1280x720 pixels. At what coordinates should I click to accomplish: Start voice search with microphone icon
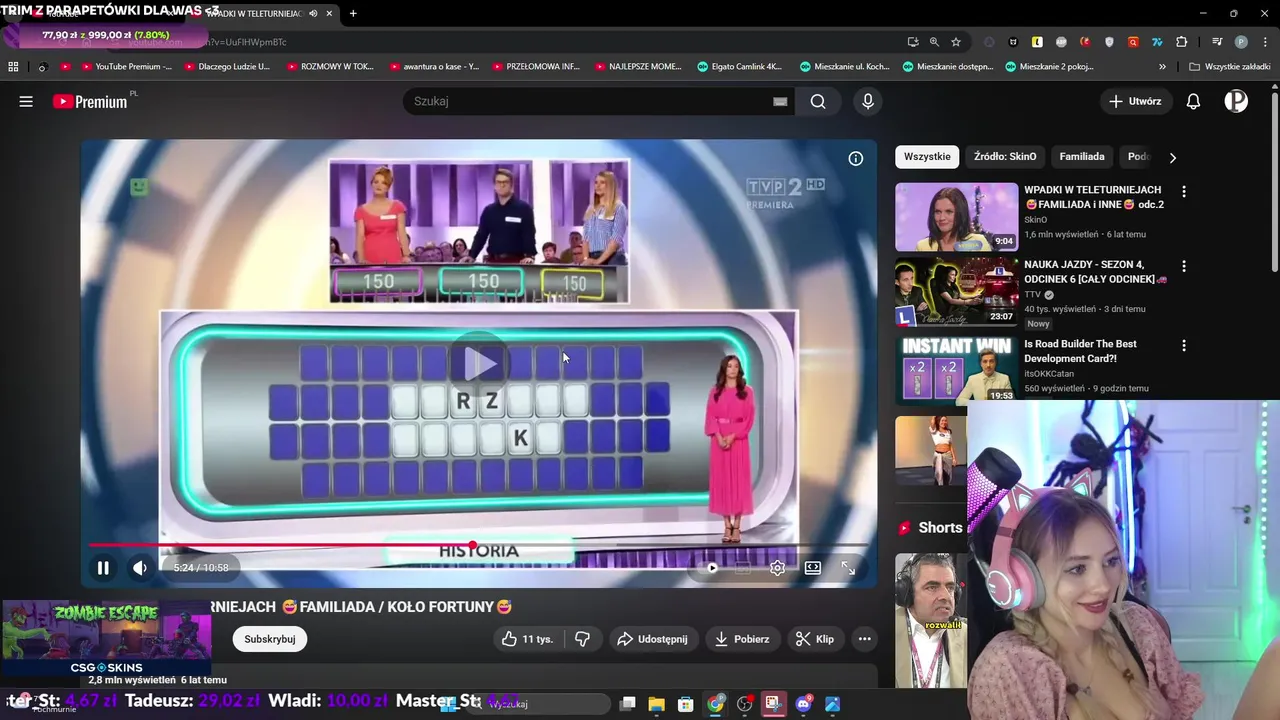pos(868,101)
